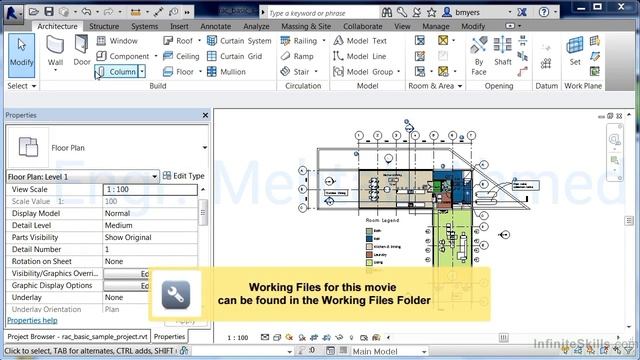Select the Floor tool
The width and height of the screenshot is (640, 360).
click(178, 72)
